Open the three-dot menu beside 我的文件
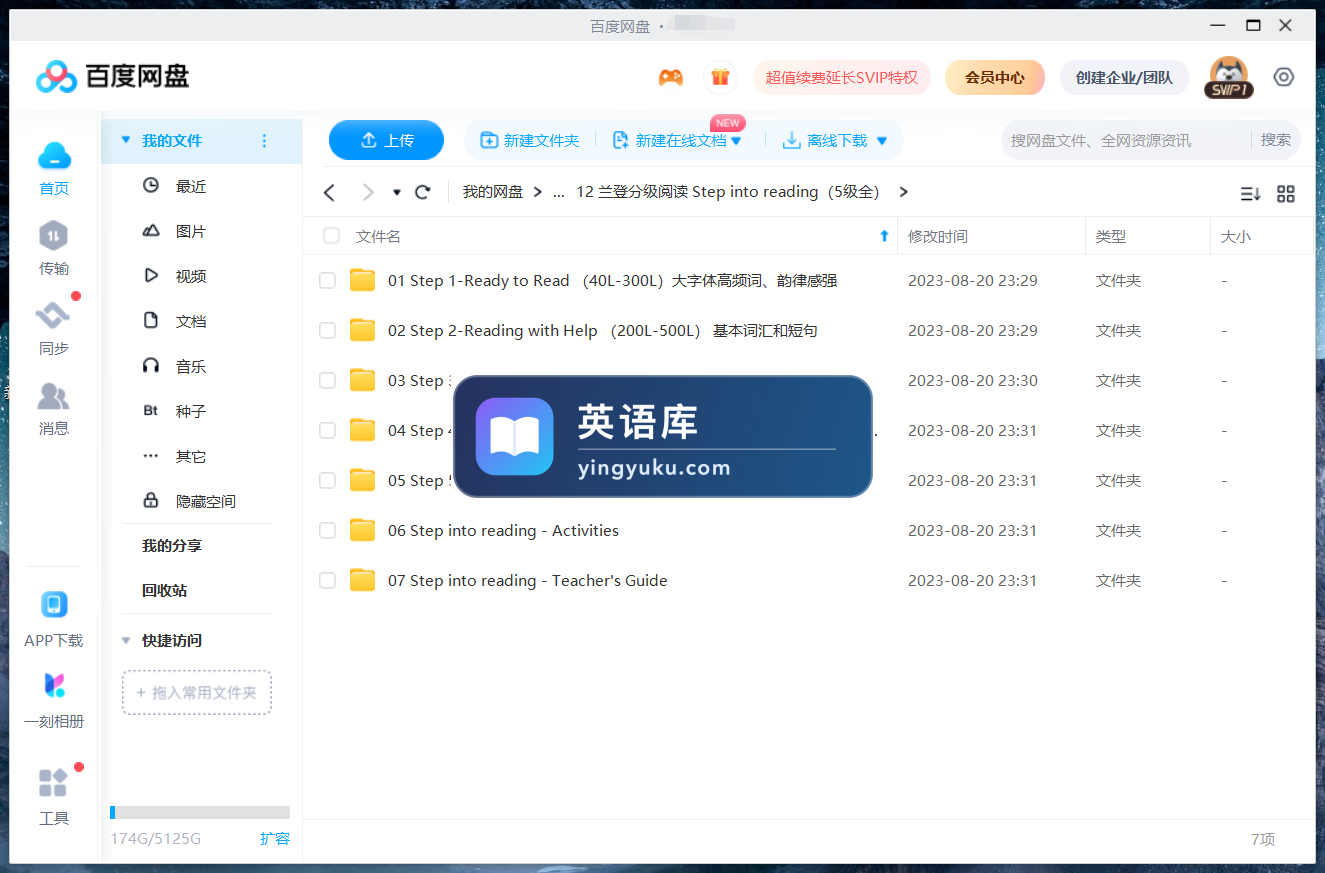Viewport: 1325px width, 873px height. point(264,141)
